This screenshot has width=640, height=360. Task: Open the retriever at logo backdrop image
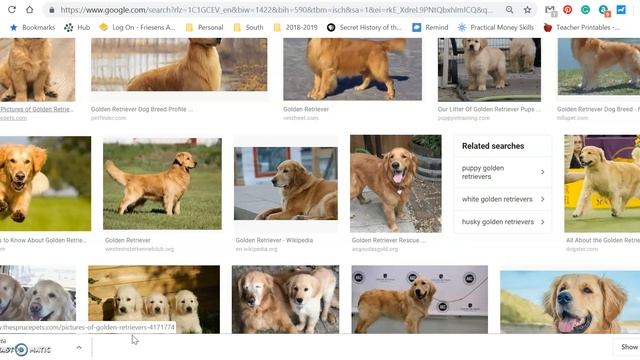420,299
